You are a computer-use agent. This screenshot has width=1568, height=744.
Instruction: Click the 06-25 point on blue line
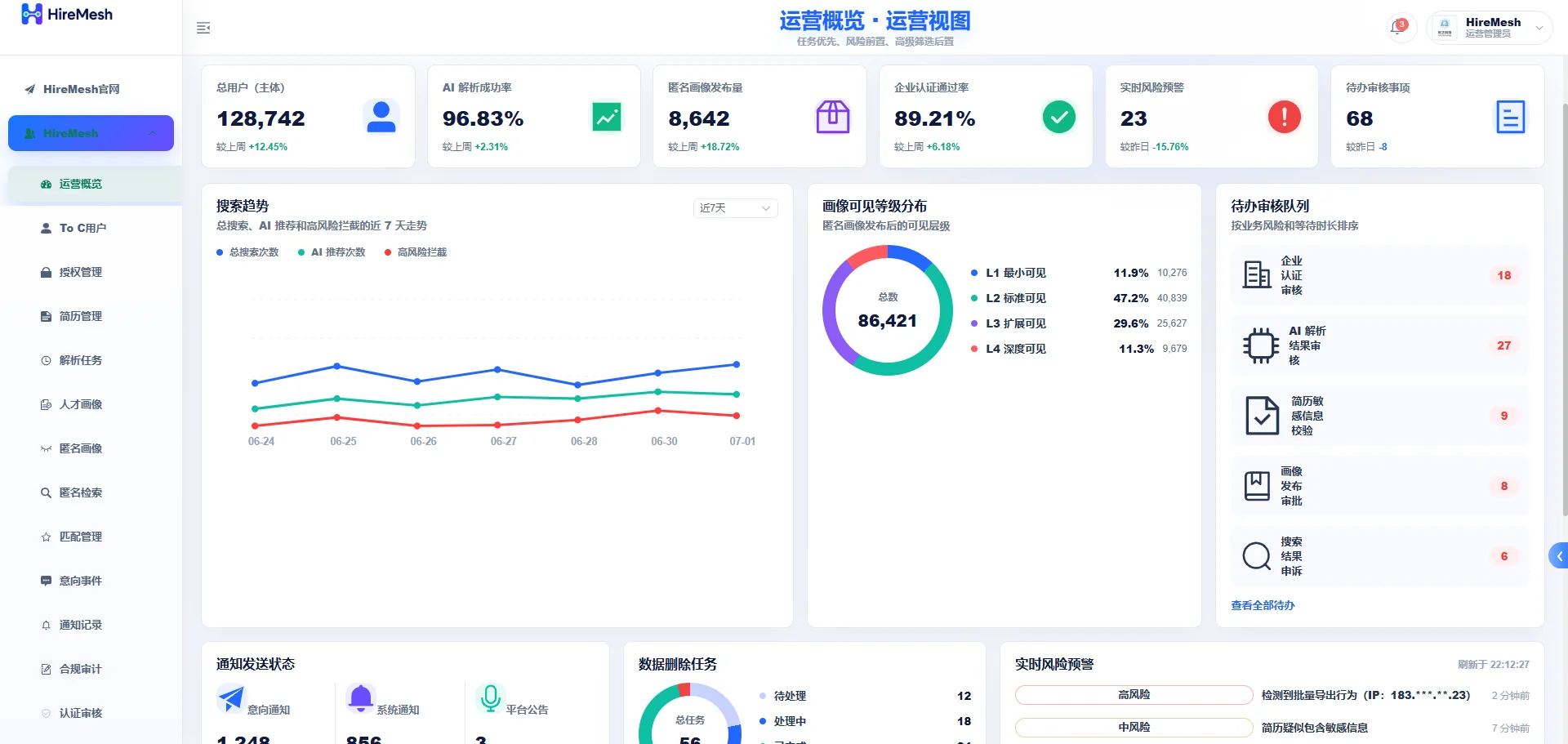[x=336, y=366]
